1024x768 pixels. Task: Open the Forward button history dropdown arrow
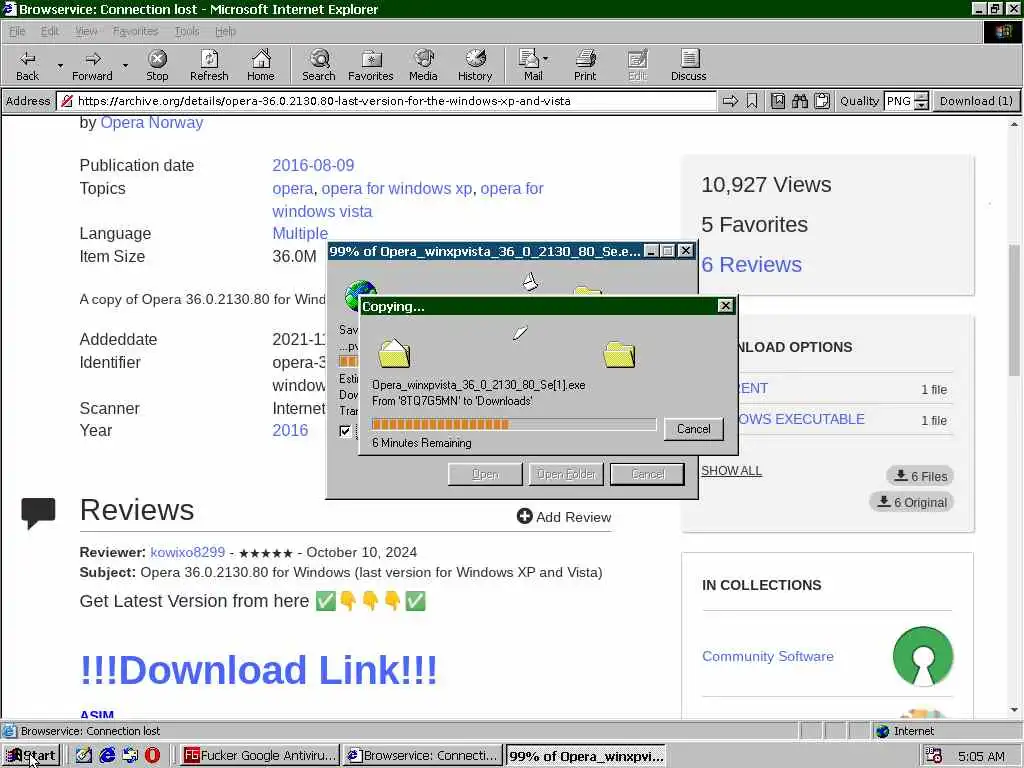pyautogui.click(x=125, y=65)
